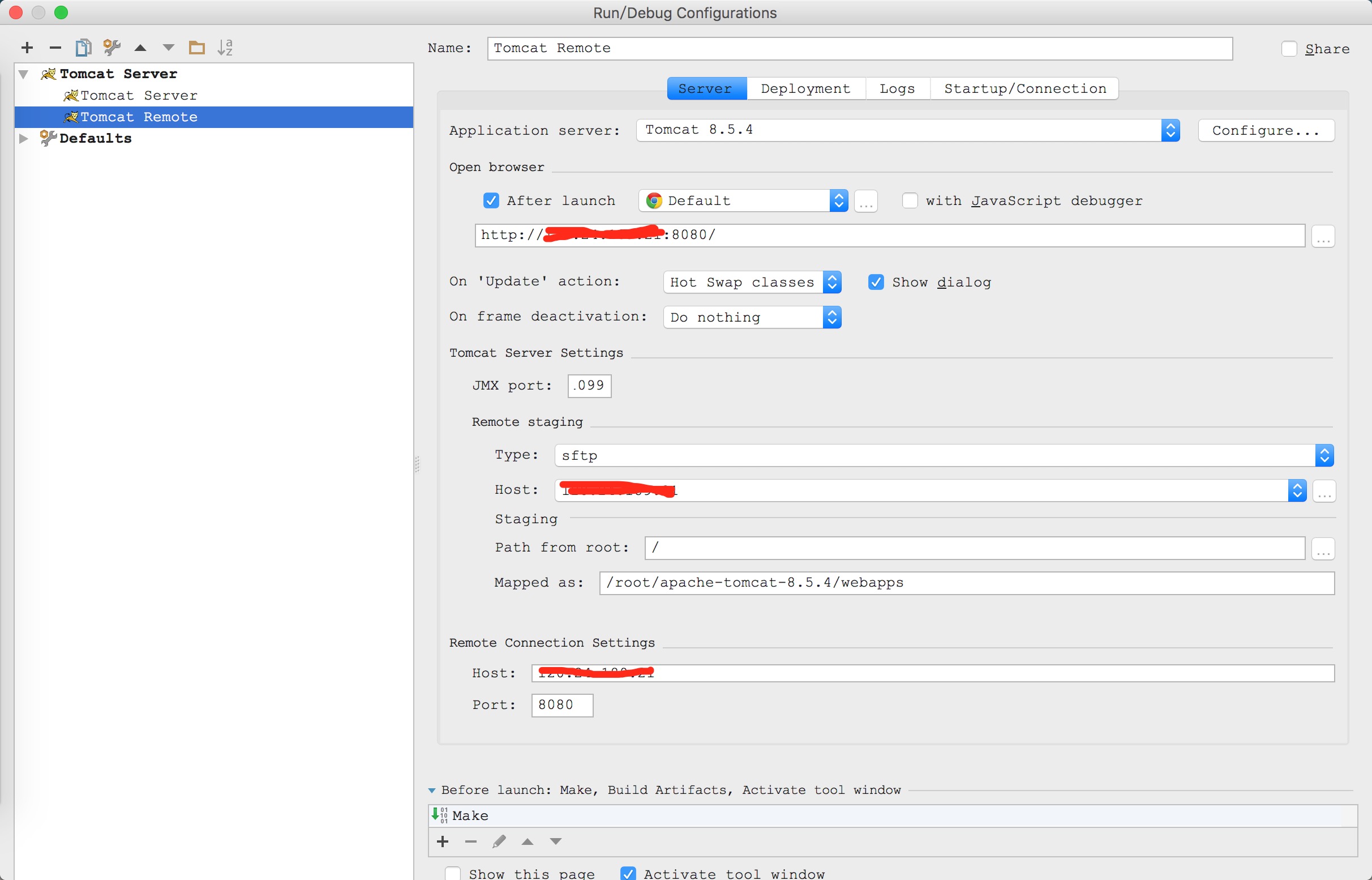The height and width of the screenshot is (880, 1372).
Task: Select Tomcat Server configuration in tree
Action: point(139,96)
